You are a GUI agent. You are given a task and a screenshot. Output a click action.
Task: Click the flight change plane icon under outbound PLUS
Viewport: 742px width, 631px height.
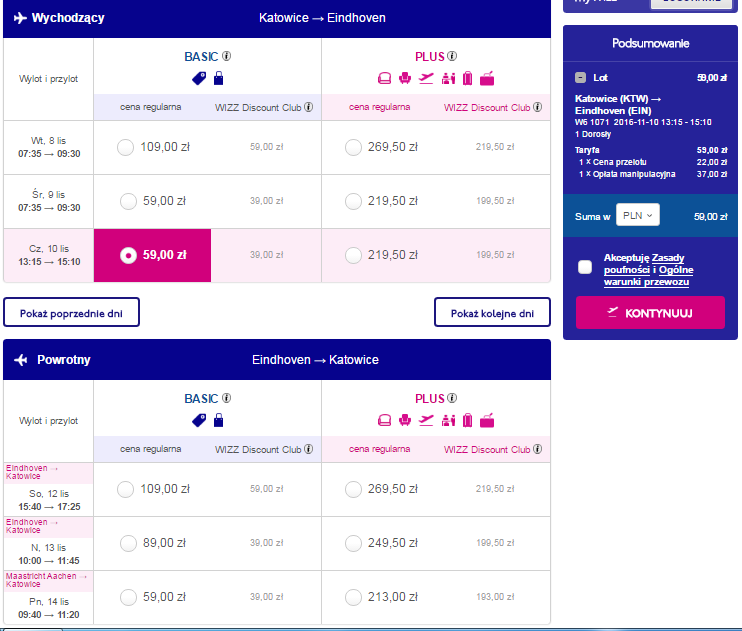[x=426, y=78]
